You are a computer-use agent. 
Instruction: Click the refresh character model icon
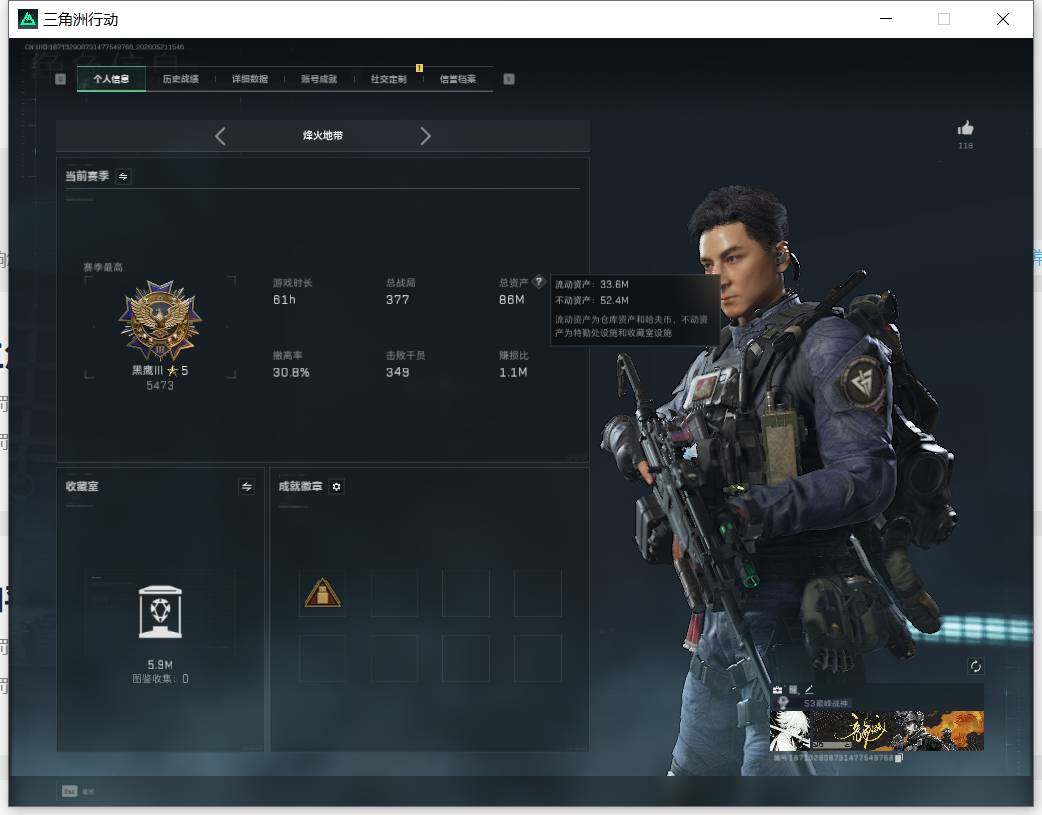pyautogui.click(x=976, y=666)
